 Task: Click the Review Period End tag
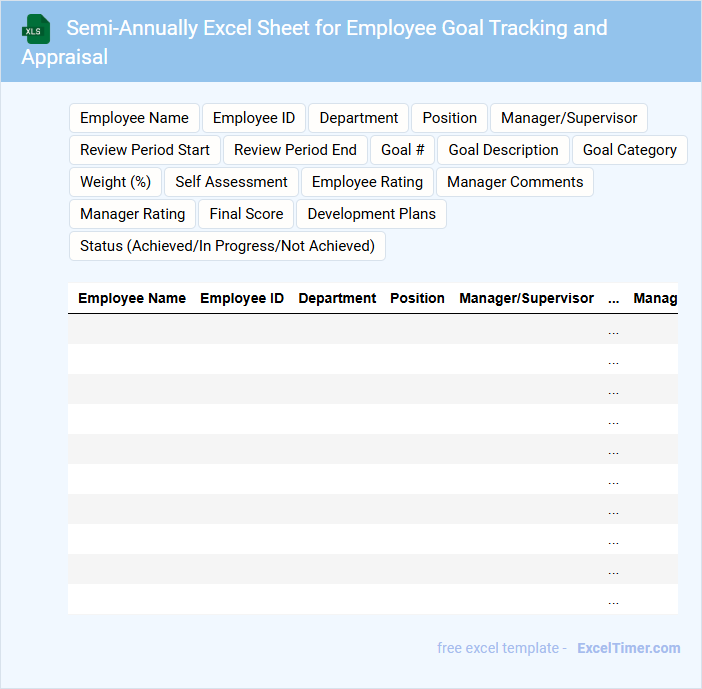pos(295,150)
